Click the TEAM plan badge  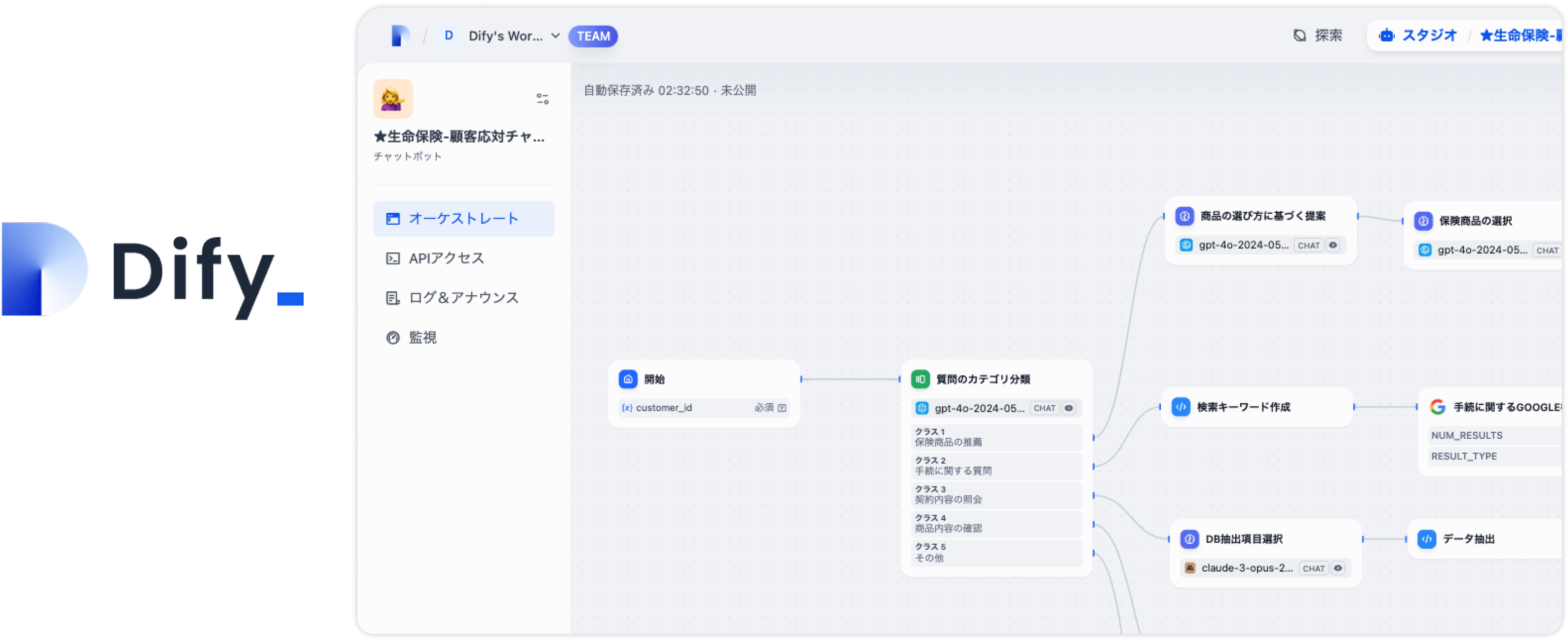point(593,36)
